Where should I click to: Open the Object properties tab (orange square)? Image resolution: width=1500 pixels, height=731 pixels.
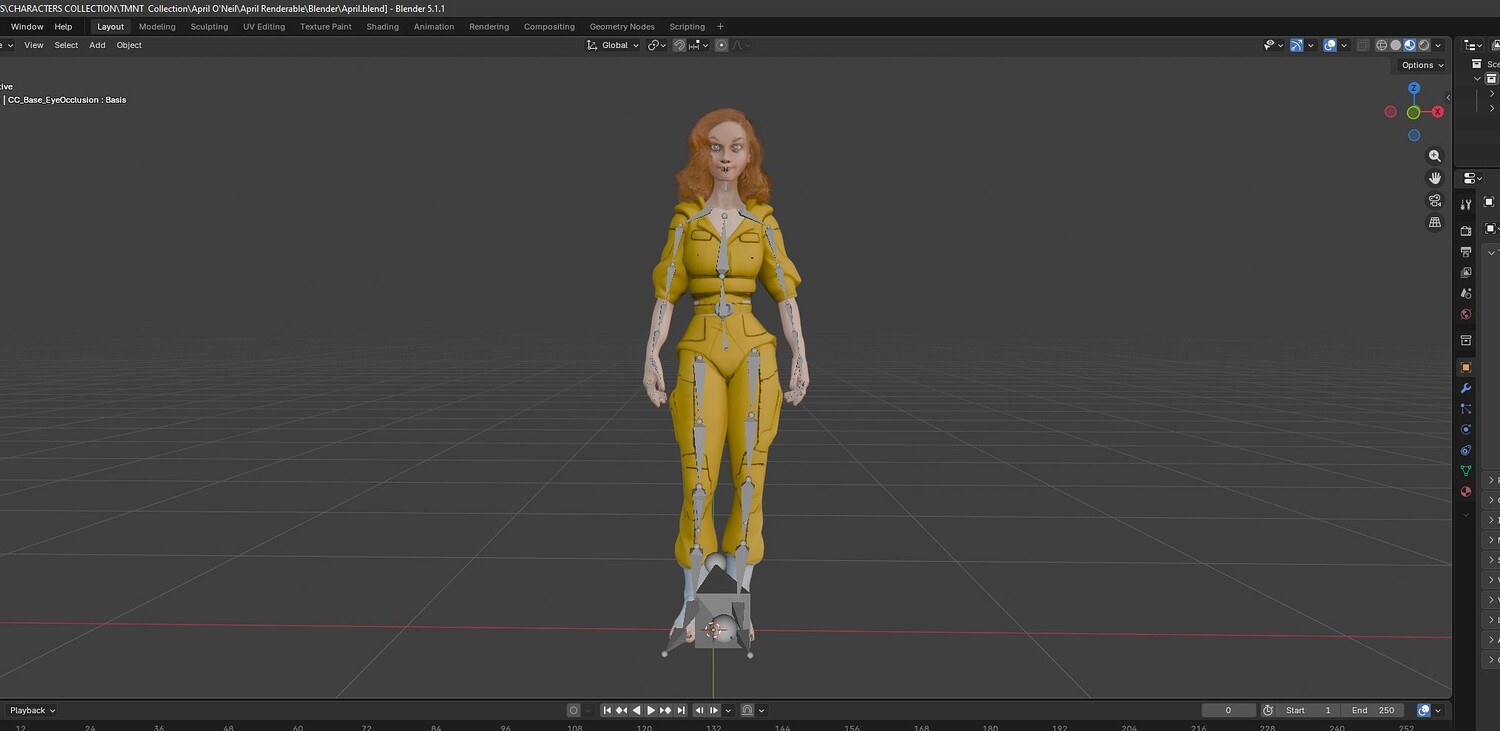pyautogui.click(x=1466, y=367)
